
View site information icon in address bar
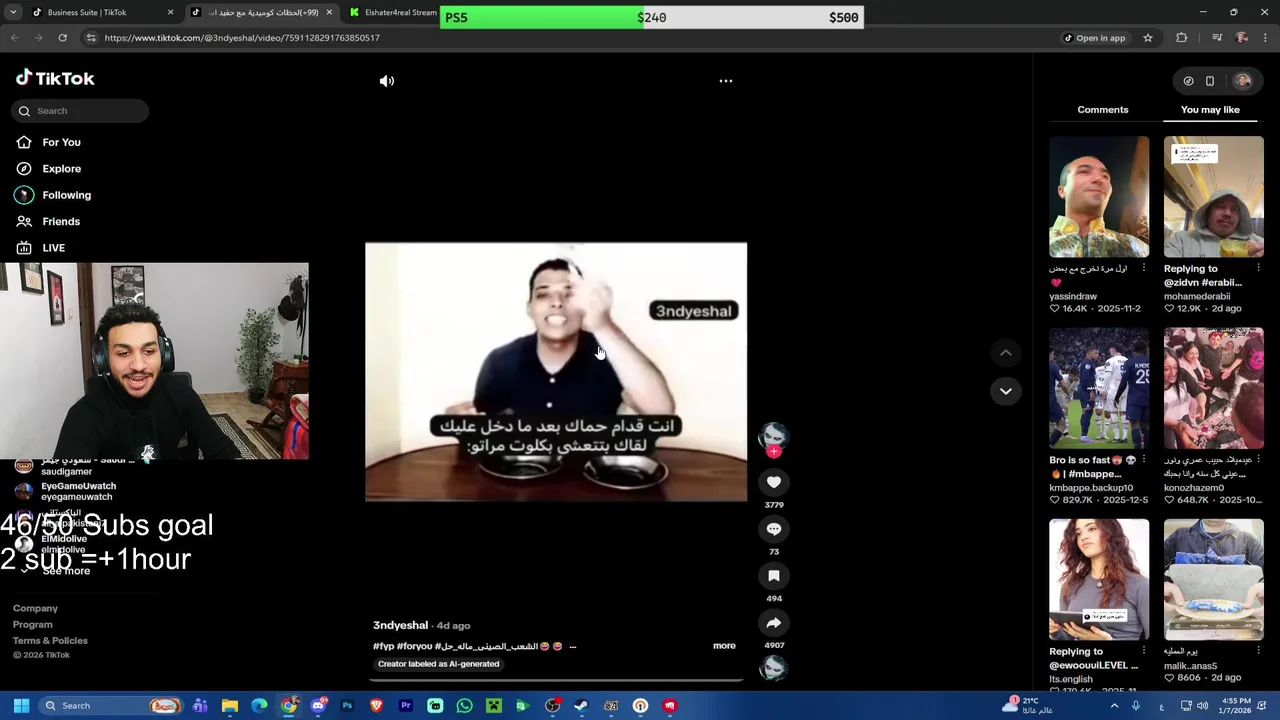91,38
